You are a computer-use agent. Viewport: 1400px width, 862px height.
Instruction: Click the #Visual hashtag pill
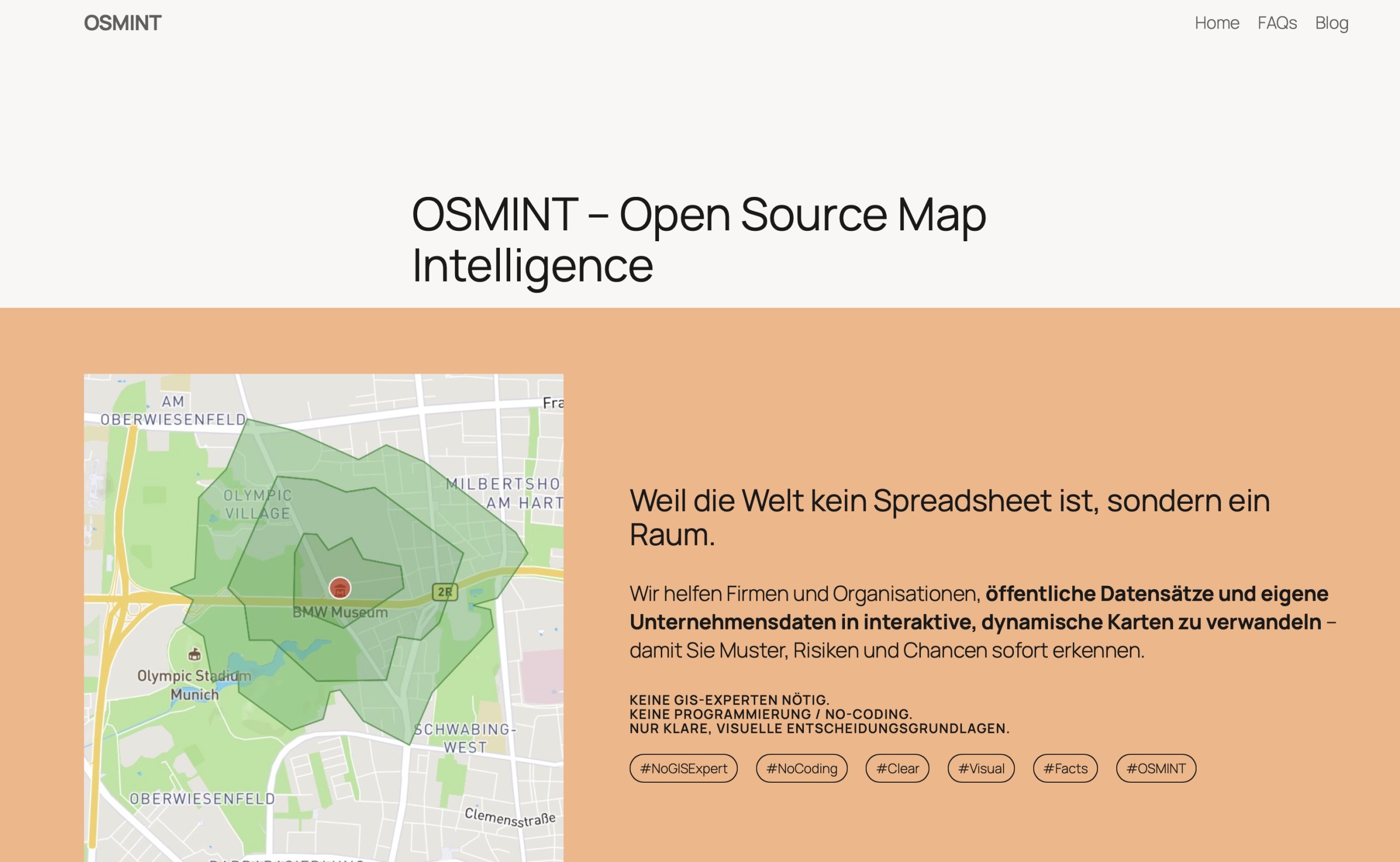(981, 768)
